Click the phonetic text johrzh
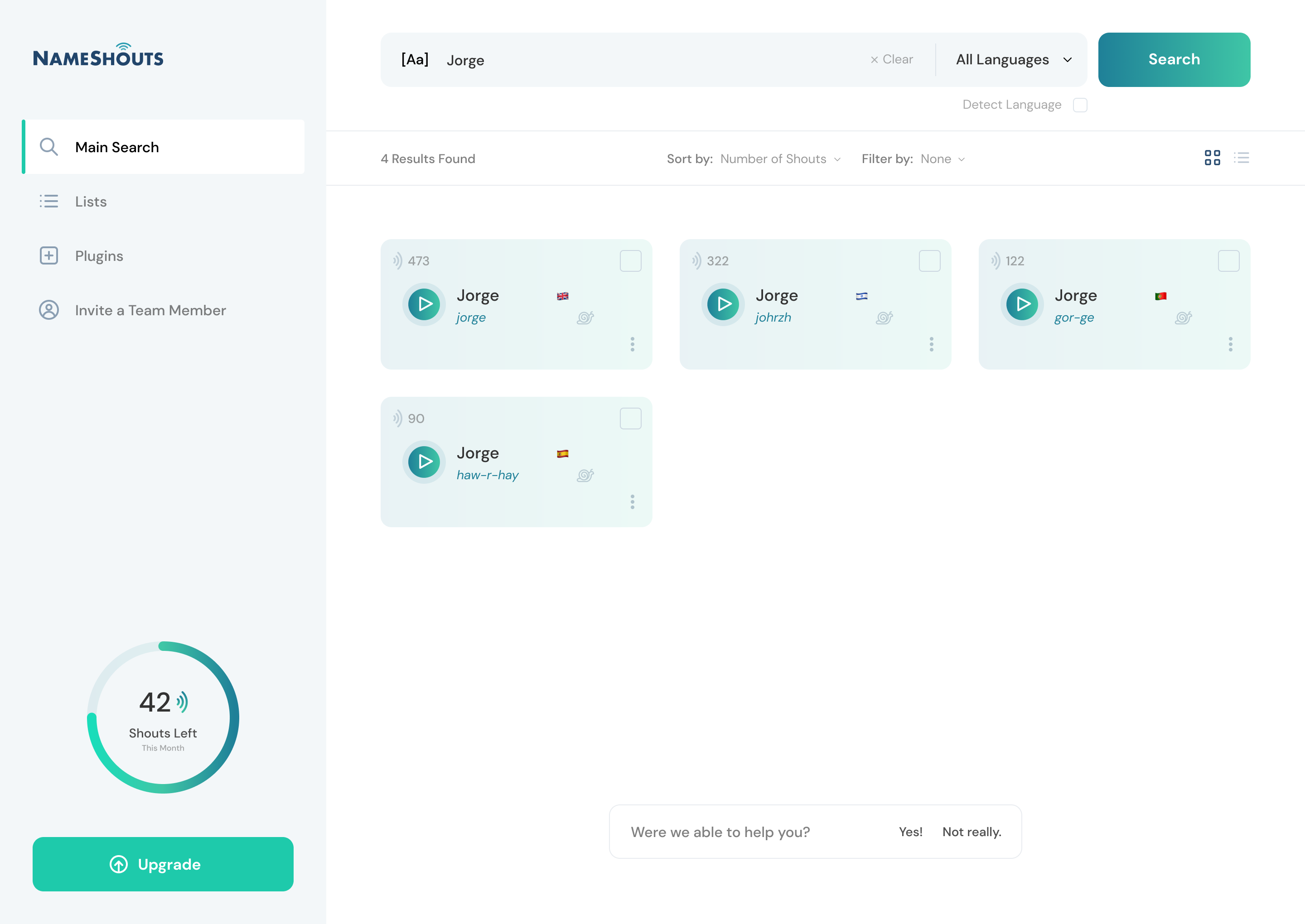 coord(773,317)
